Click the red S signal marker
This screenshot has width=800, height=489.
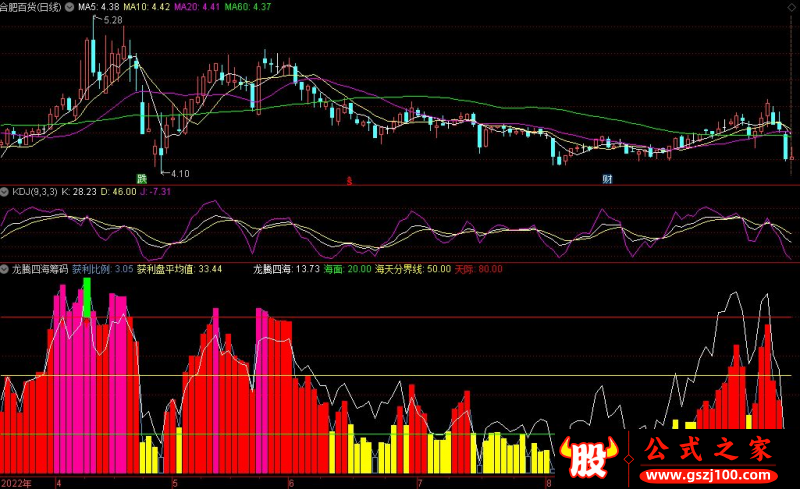pyautogui.click(x=349, y=180)
